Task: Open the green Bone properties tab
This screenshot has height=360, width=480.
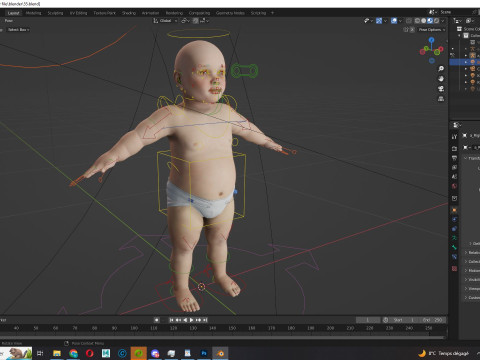Action: pos(454,247)
